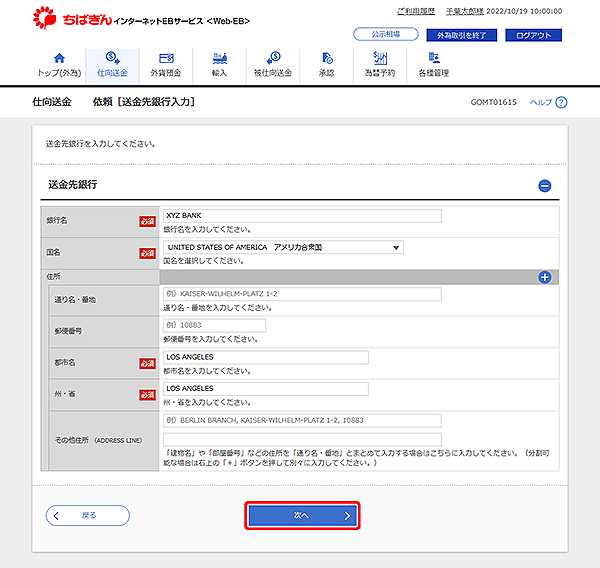Image resolution: width=600 pixels, height=568 pixels.
Task: Focus the 銀行名 field with XYZ BANK
Action: pos(302,216)
